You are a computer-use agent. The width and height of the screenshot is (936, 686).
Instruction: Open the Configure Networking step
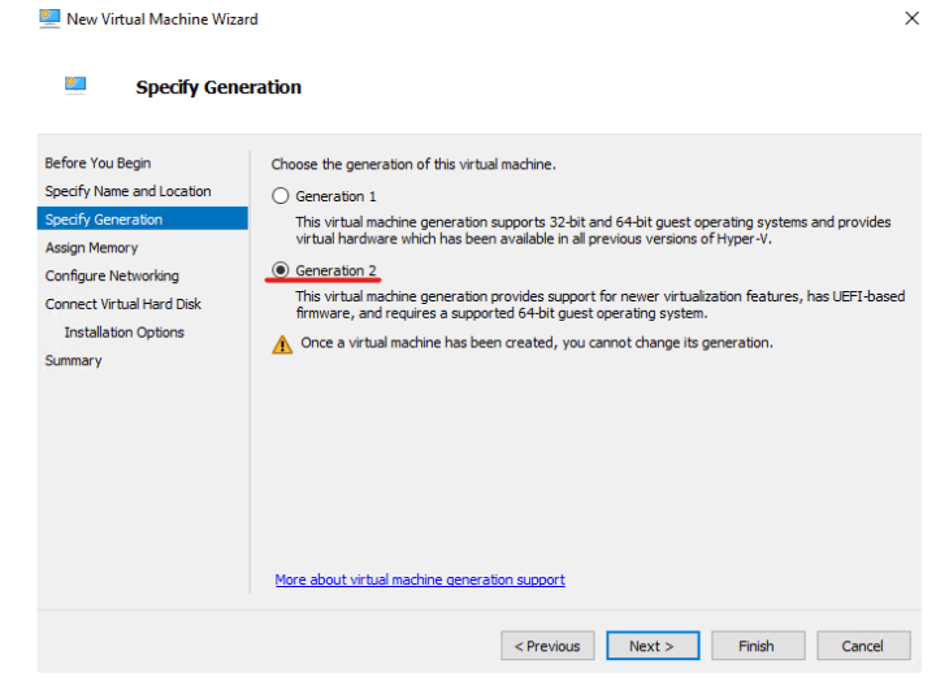(x=112, y=276)
